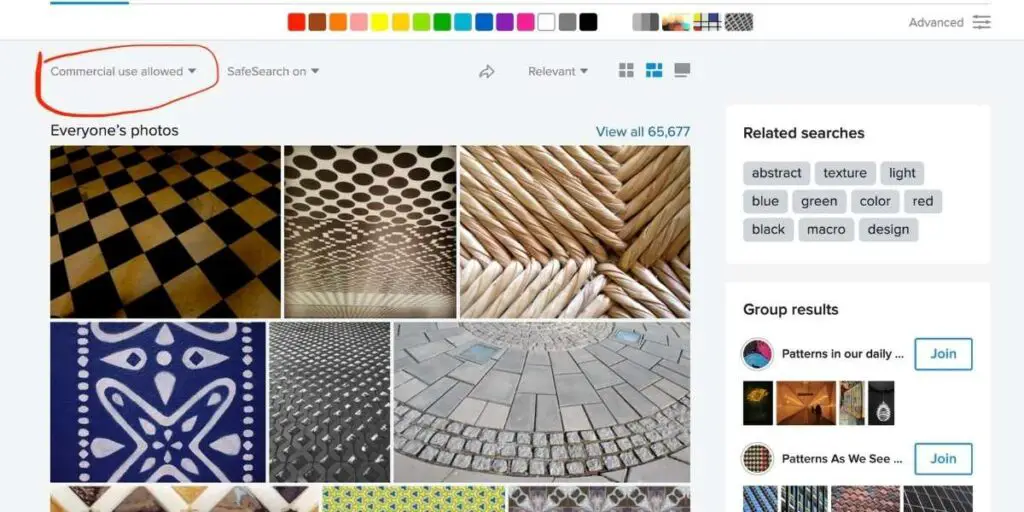
Task: Switch to the story view icon
Action: pyautogui.click(x=682, y=71)
